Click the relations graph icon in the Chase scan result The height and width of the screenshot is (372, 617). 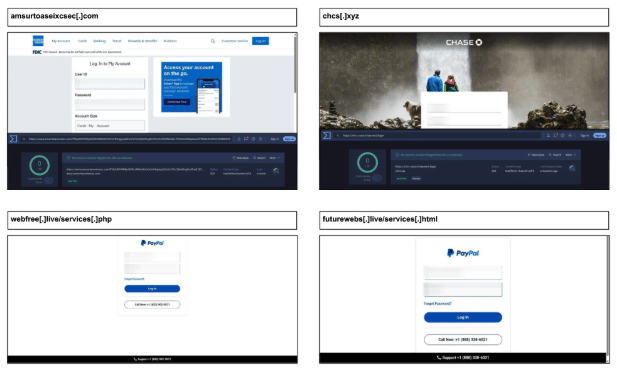[572, 168]
